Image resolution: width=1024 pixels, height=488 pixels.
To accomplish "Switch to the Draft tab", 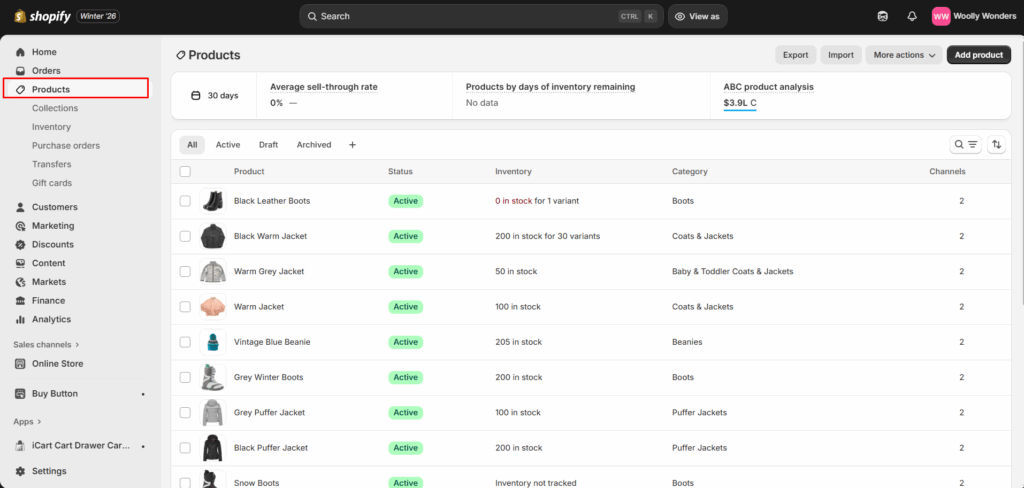I will 268,145.
